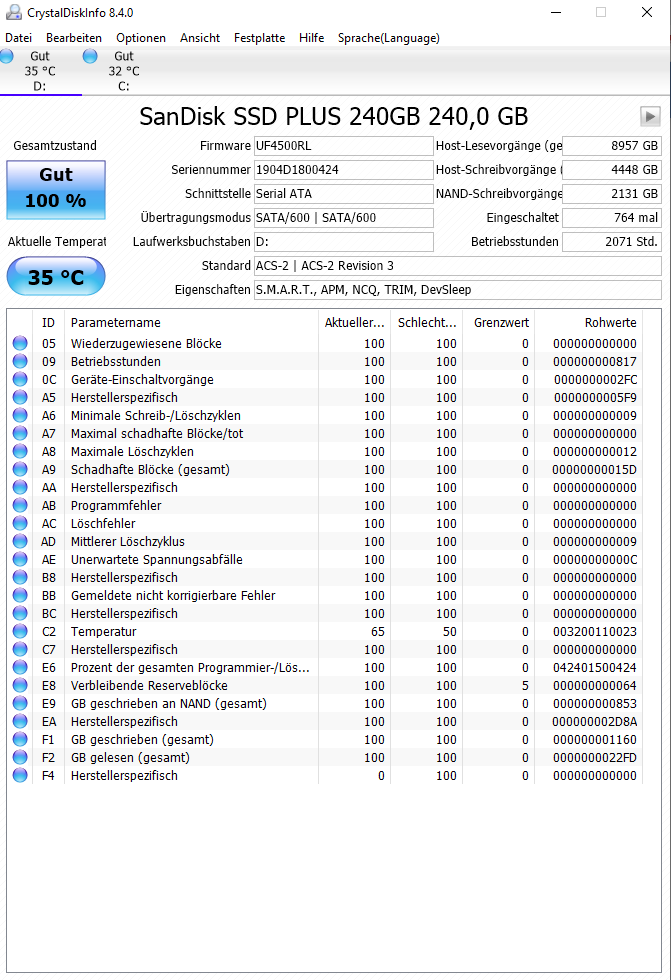Image resolution: width=671 pixels, height=980 pixels.
Task: Click raw value 003200110023 in Temperatur row
Action: click(595, 632)
